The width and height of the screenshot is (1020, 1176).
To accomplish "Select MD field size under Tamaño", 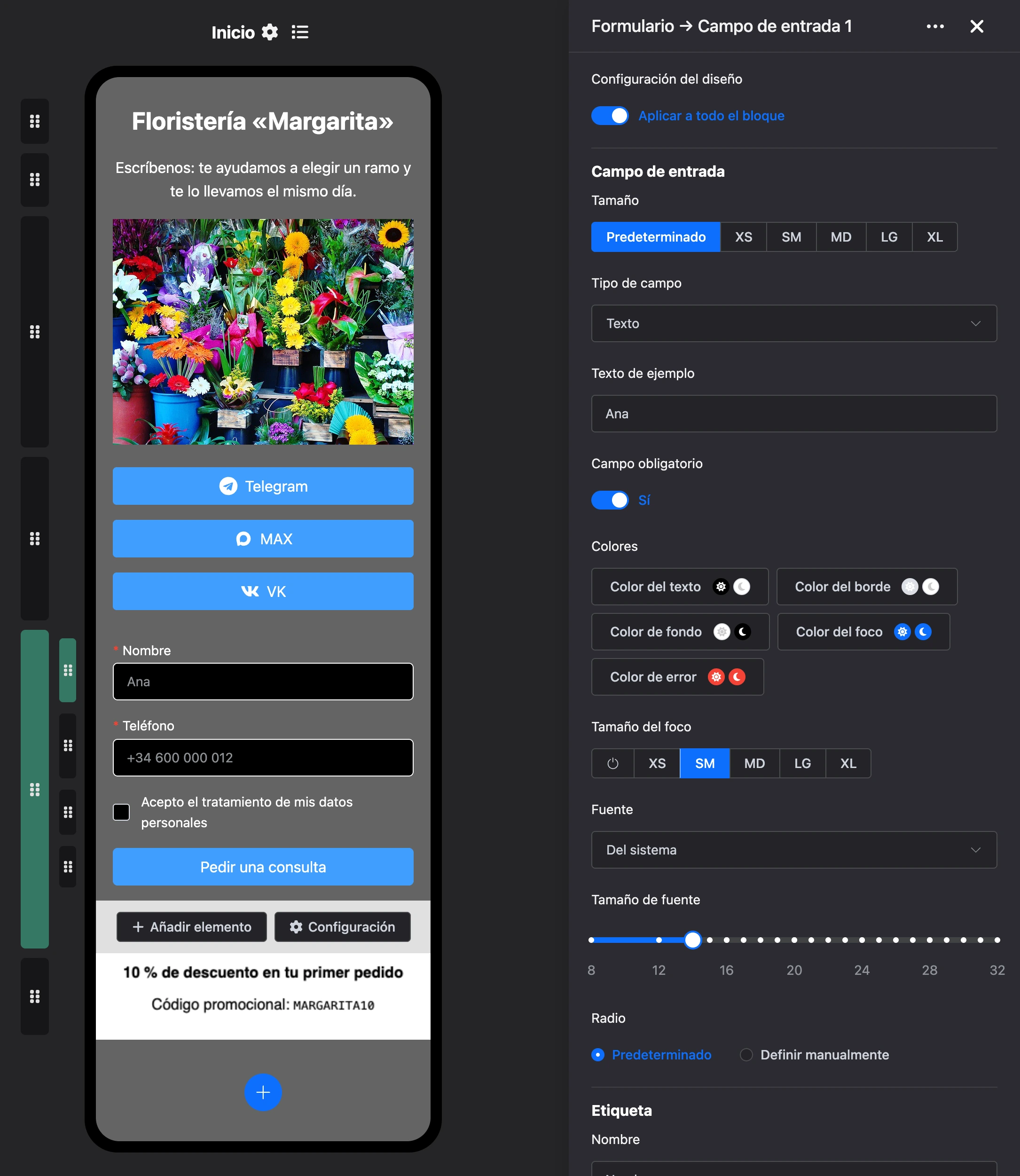I will tap(841, 237).
